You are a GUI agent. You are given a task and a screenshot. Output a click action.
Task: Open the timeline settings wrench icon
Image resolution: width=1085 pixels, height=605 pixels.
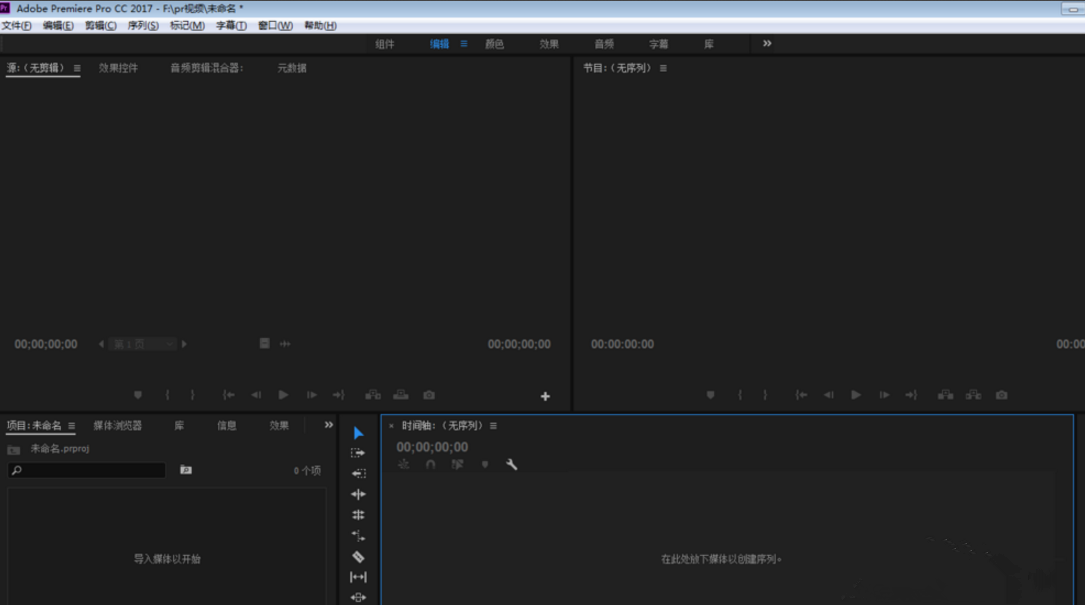click(511, 464)
